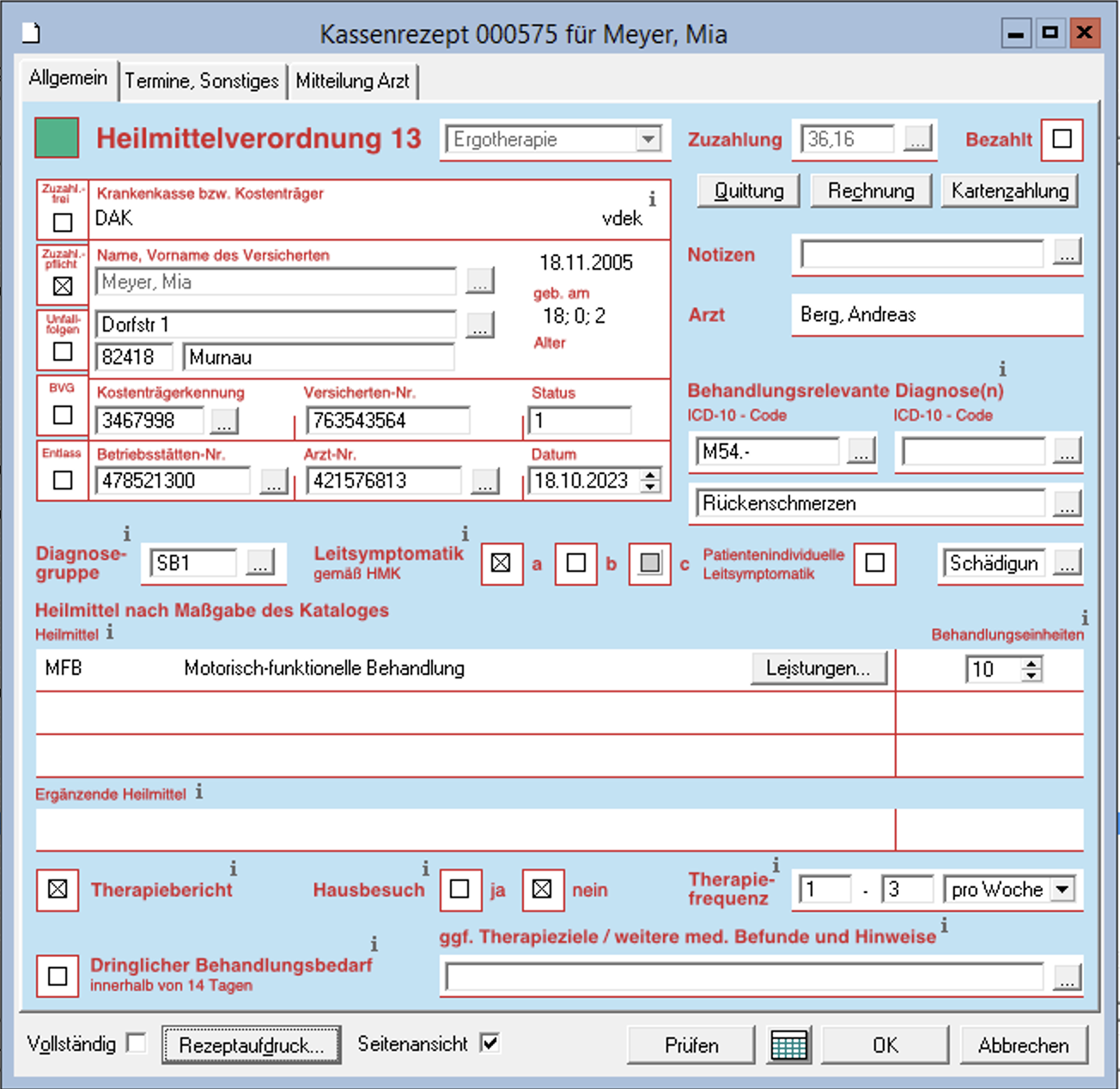Click the ellipsis next to Rückenschmerzen diagnosis
This screenshot has height=1089, width=1120.
(1066, 504)
